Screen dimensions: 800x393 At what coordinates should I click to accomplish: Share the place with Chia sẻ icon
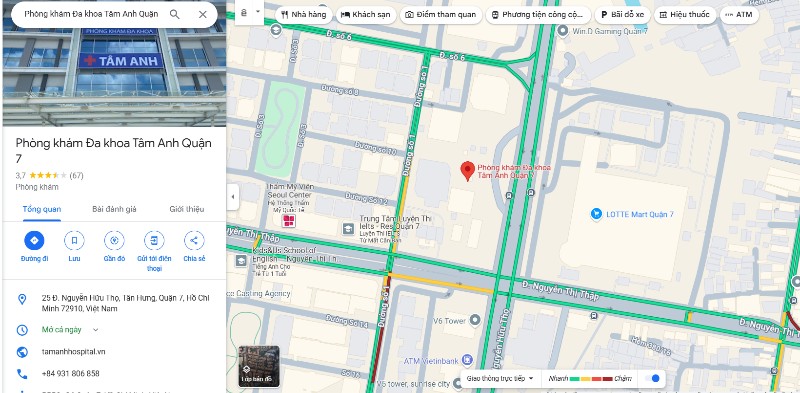pyautogui.click(x=194, y=240)
